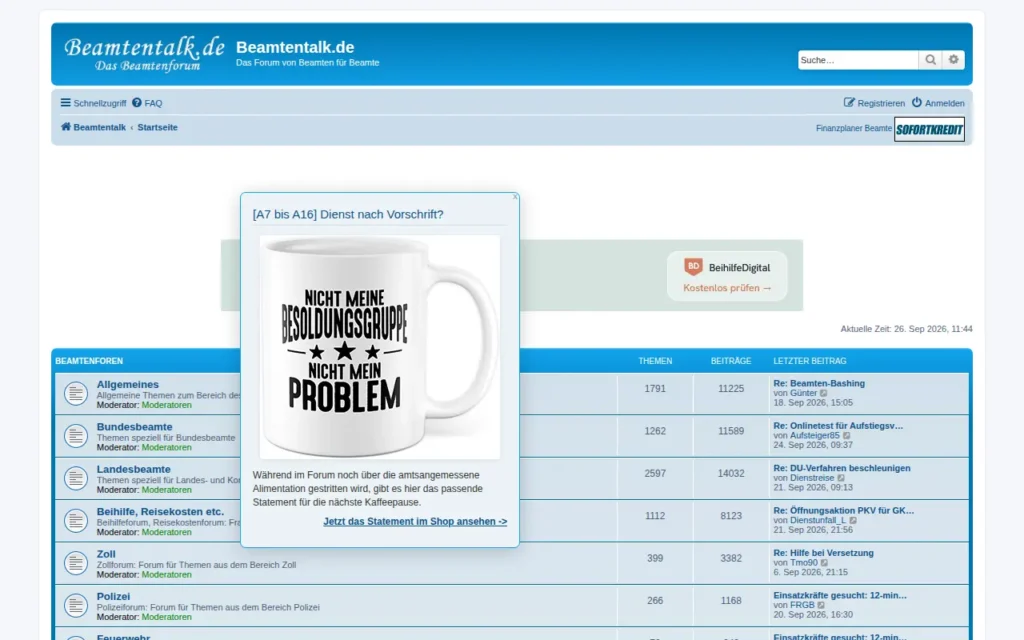The image size is (1024, 640).
Task: Open the Allgemeines forum
Action: click(127, 385)
